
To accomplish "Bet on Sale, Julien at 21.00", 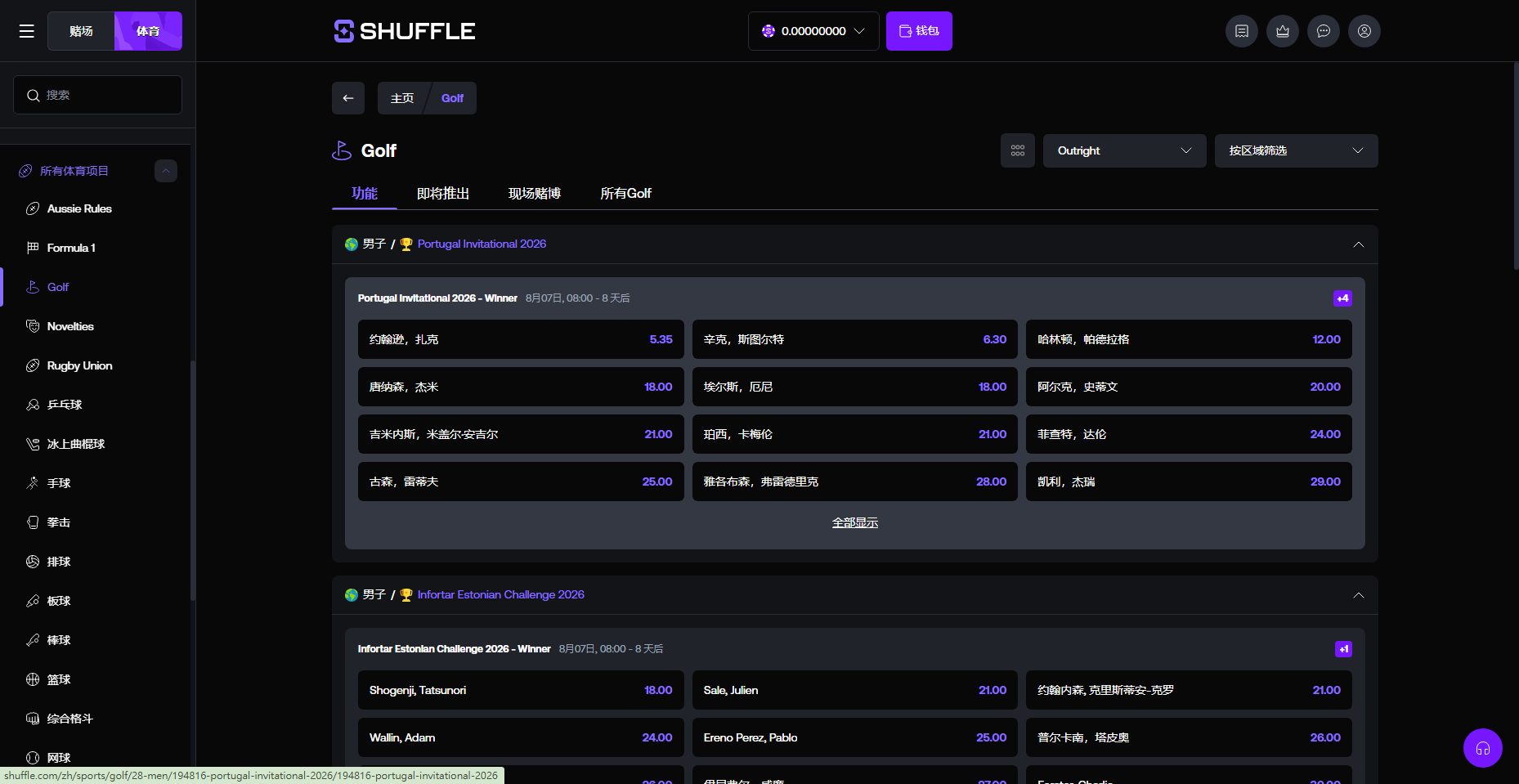I will (855, 690).
